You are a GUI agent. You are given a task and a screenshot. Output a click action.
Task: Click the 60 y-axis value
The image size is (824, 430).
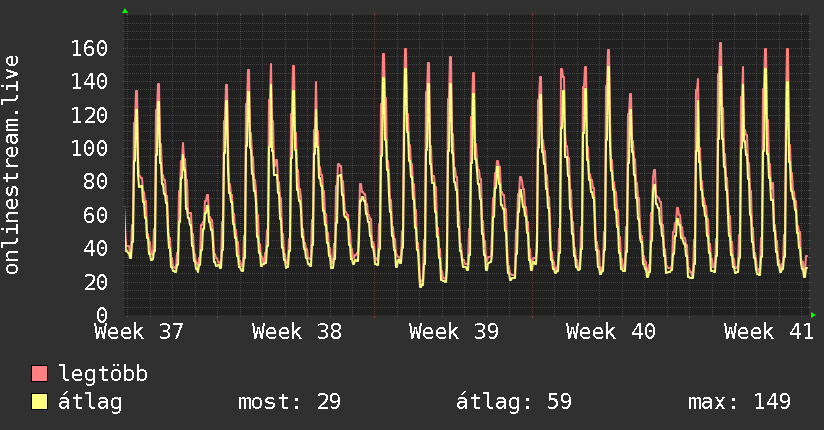96,216
